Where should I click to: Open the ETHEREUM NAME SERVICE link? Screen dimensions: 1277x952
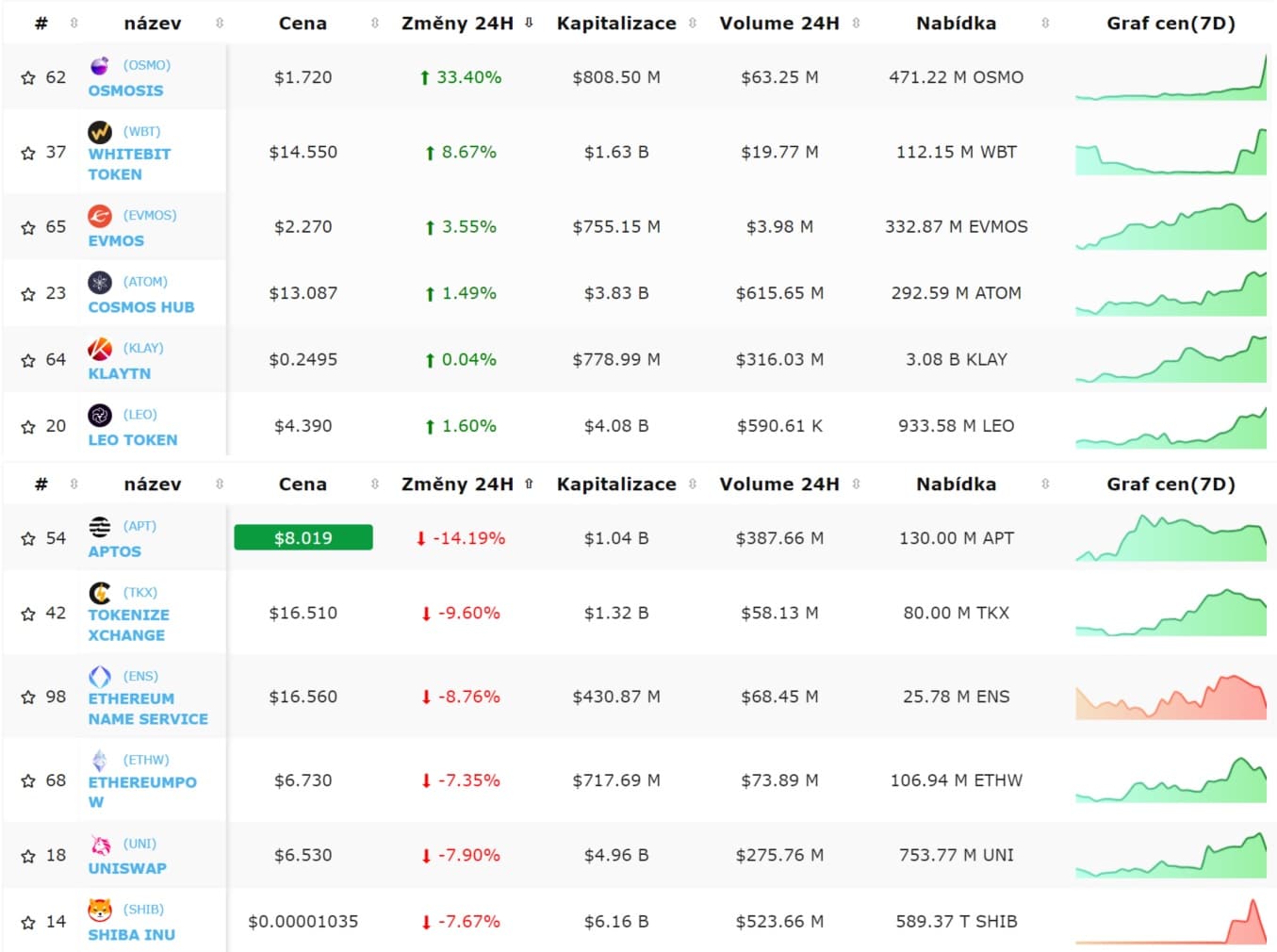pyautogui.click(x=148, y=709)
